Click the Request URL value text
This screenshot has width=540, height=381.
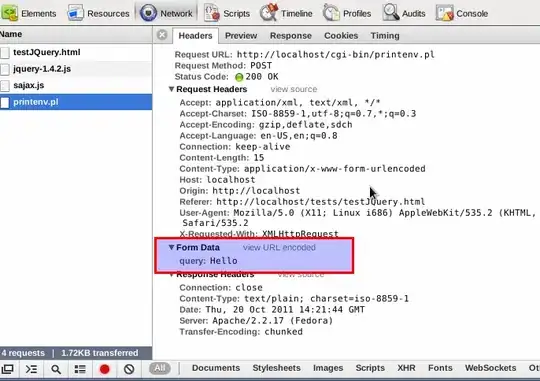point(335,55)
